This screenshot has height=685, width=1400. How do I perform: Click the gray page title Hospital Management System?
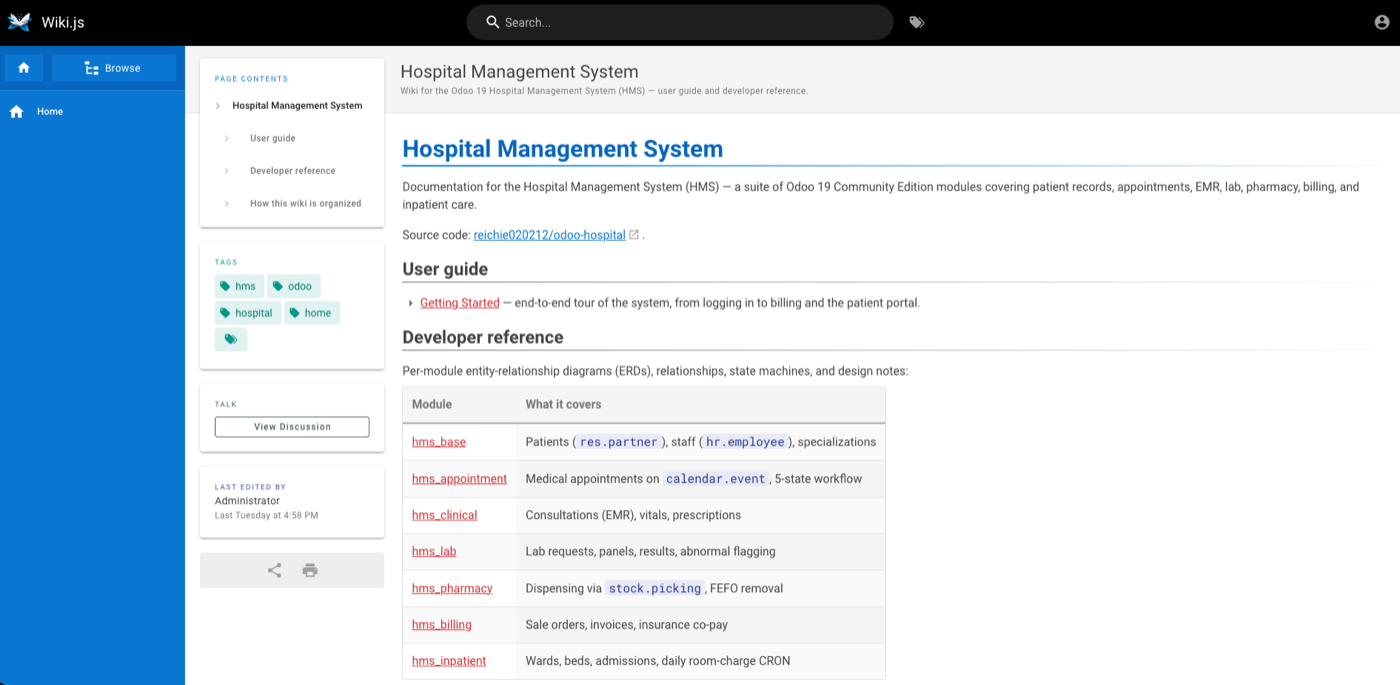519,72
